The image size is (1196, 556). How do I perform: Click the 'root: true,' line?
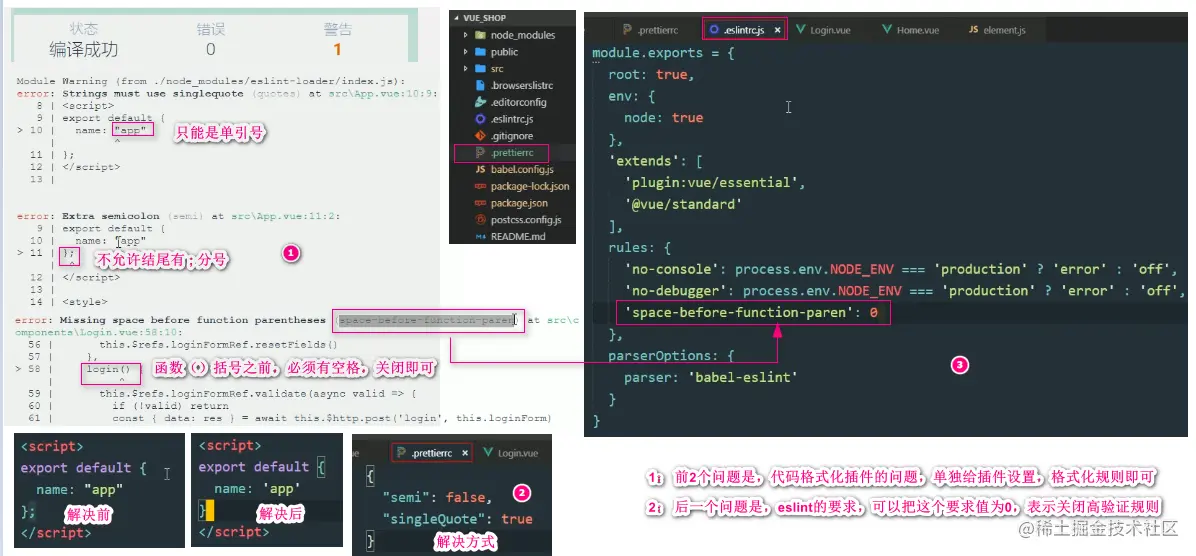(652, 75)
